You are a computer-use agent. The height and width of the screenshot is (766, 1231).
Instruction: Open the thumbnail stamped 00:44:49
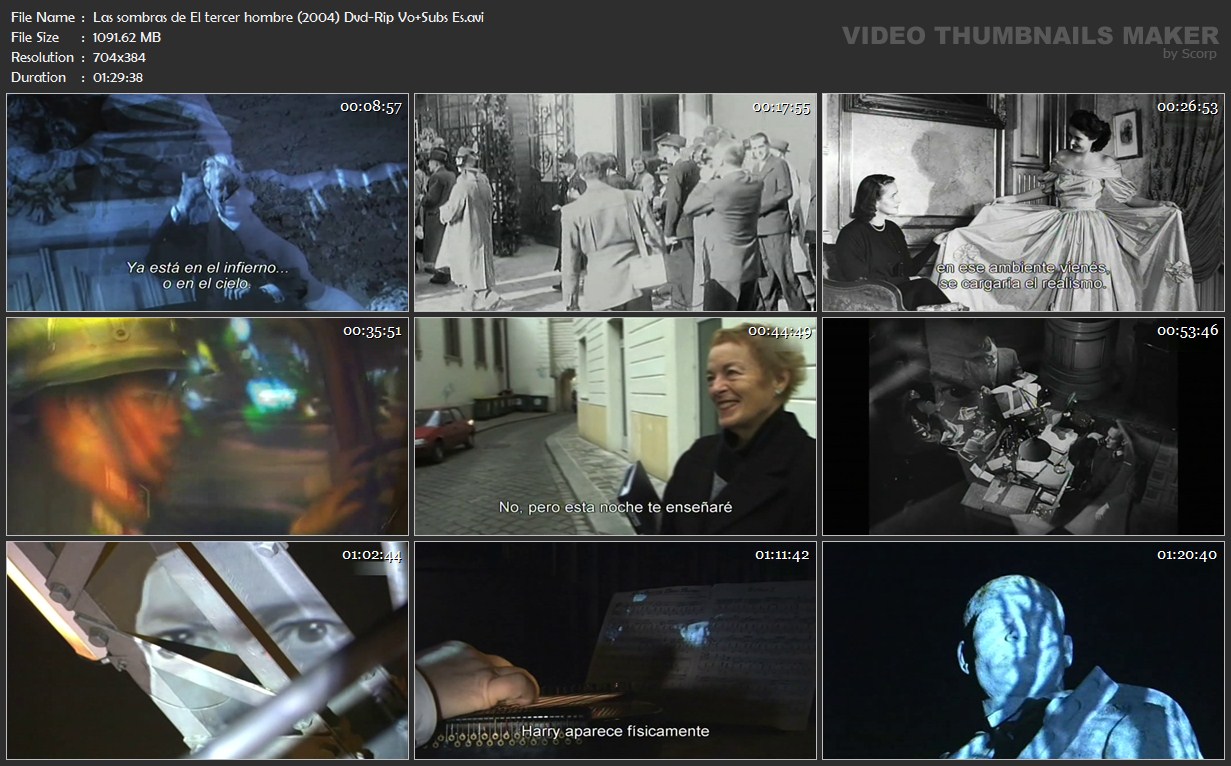(615, 427)
